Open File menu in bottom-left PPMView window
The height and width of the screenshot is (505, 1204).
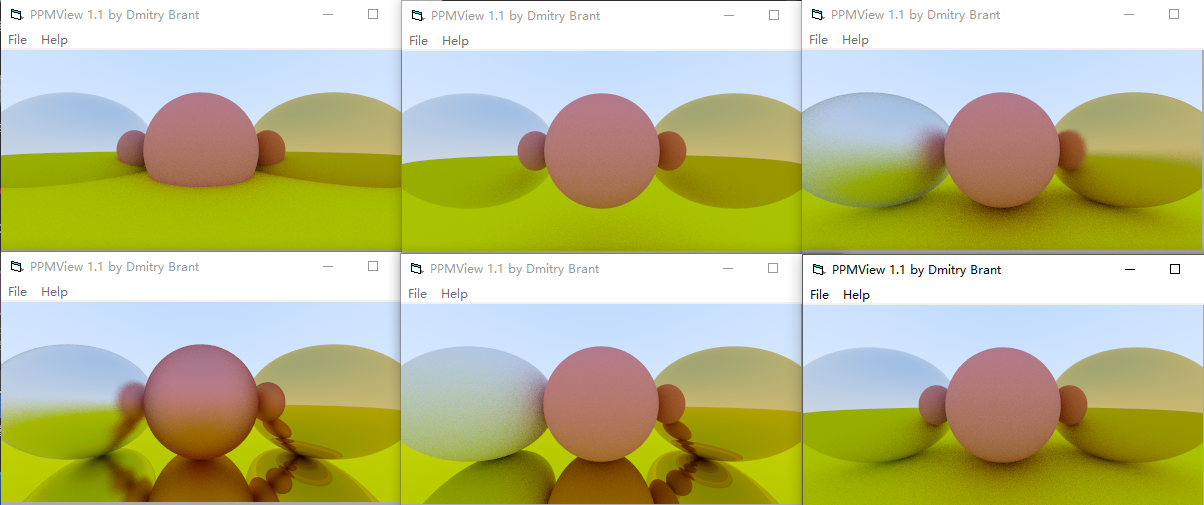click(x=18, y=291)
